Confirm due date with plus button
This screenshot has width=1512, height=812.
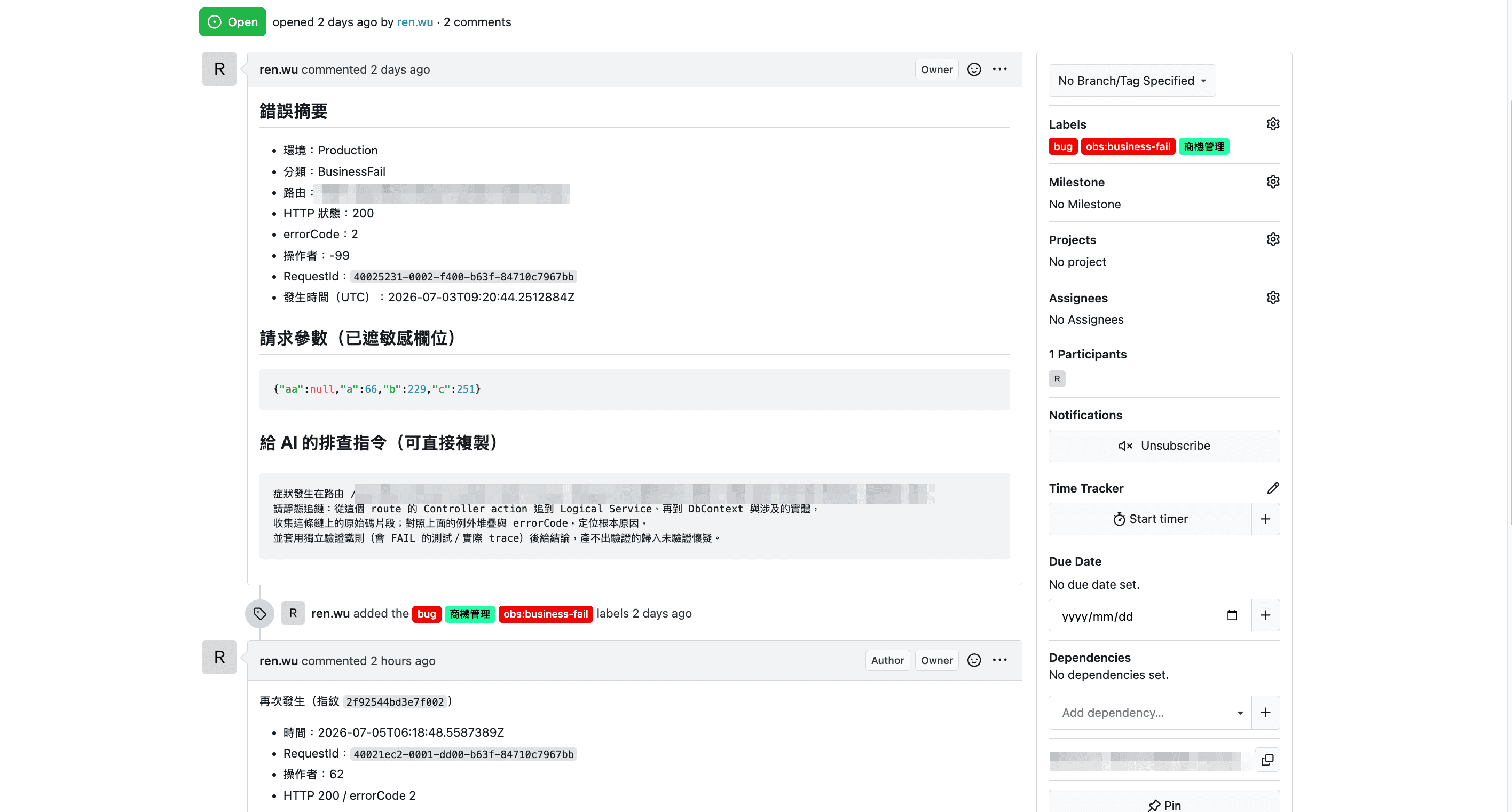click(1265, 615)
